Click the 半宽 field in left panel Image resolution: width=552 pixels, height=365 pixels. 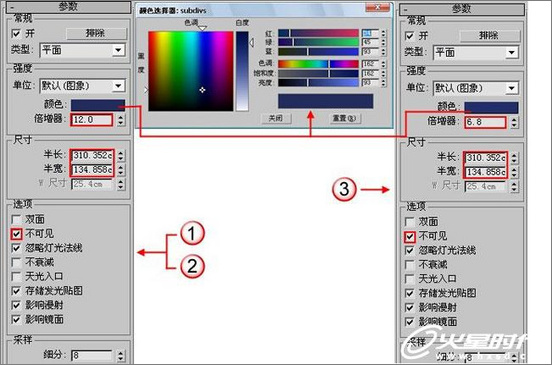tap(92, 170)
